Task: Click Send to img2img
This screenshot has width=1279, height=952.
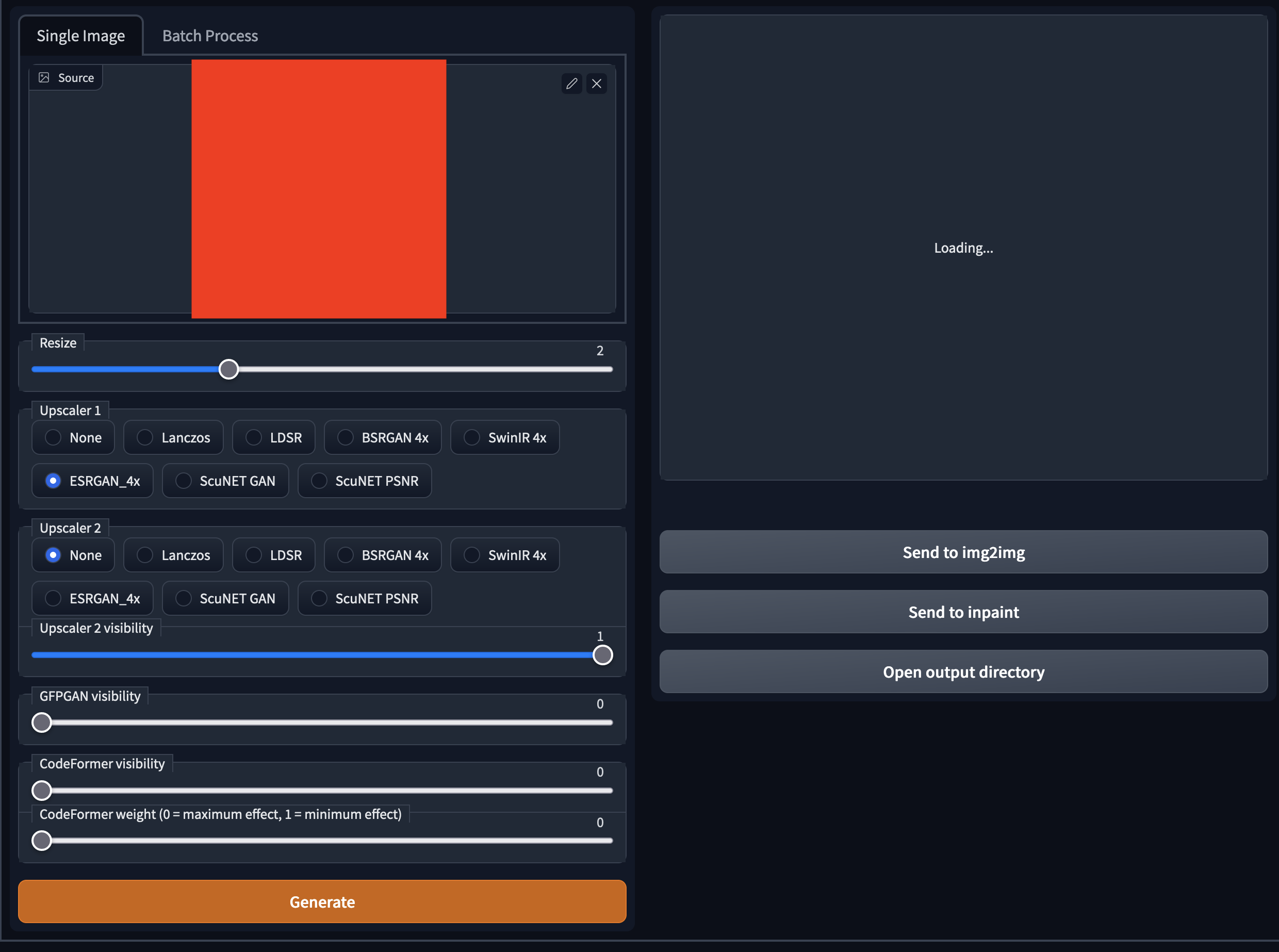Action: [x=963, y=551]
